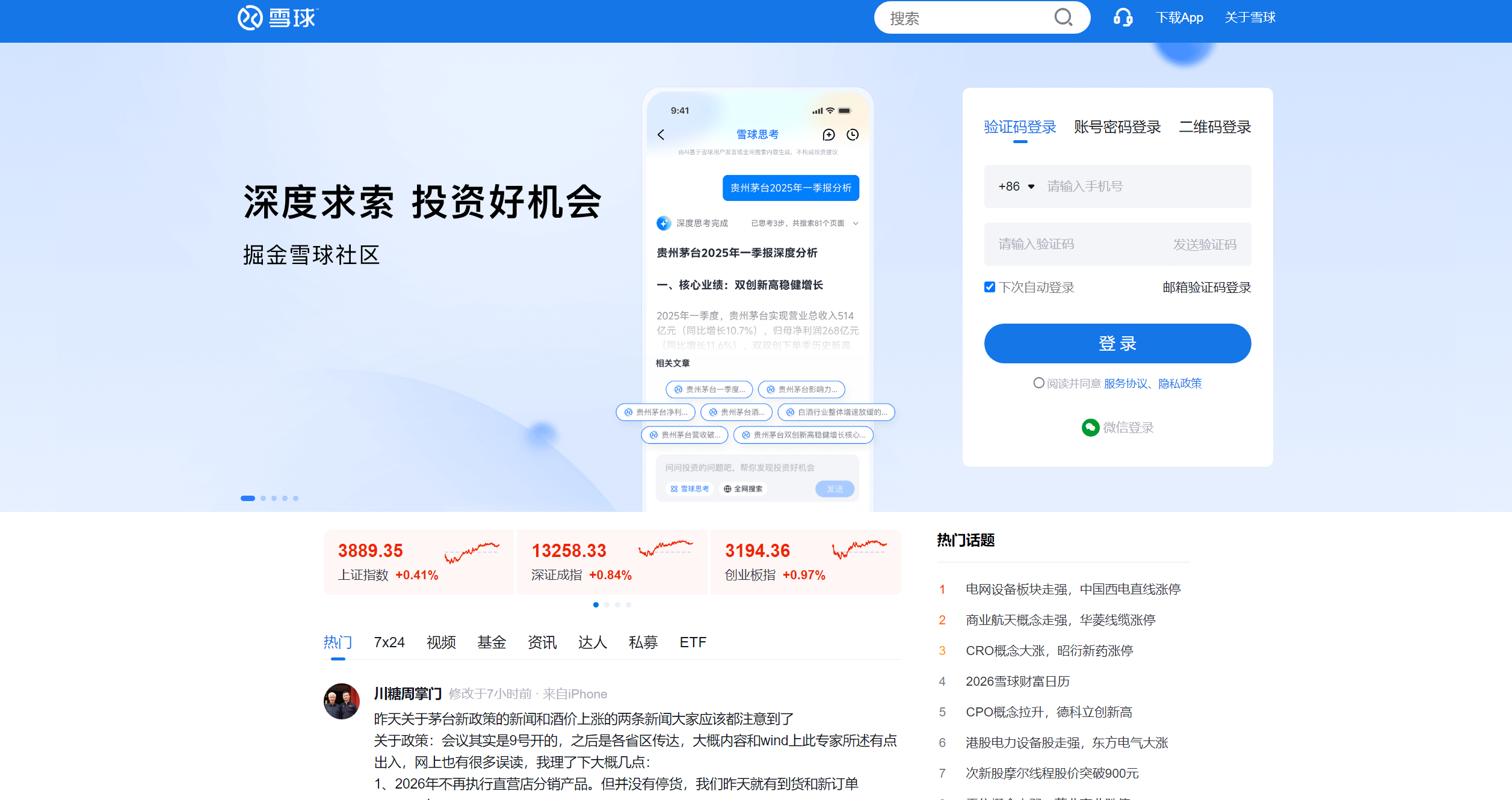
Task: Click the 发送验证码 link
Action: pos(1206,244)
